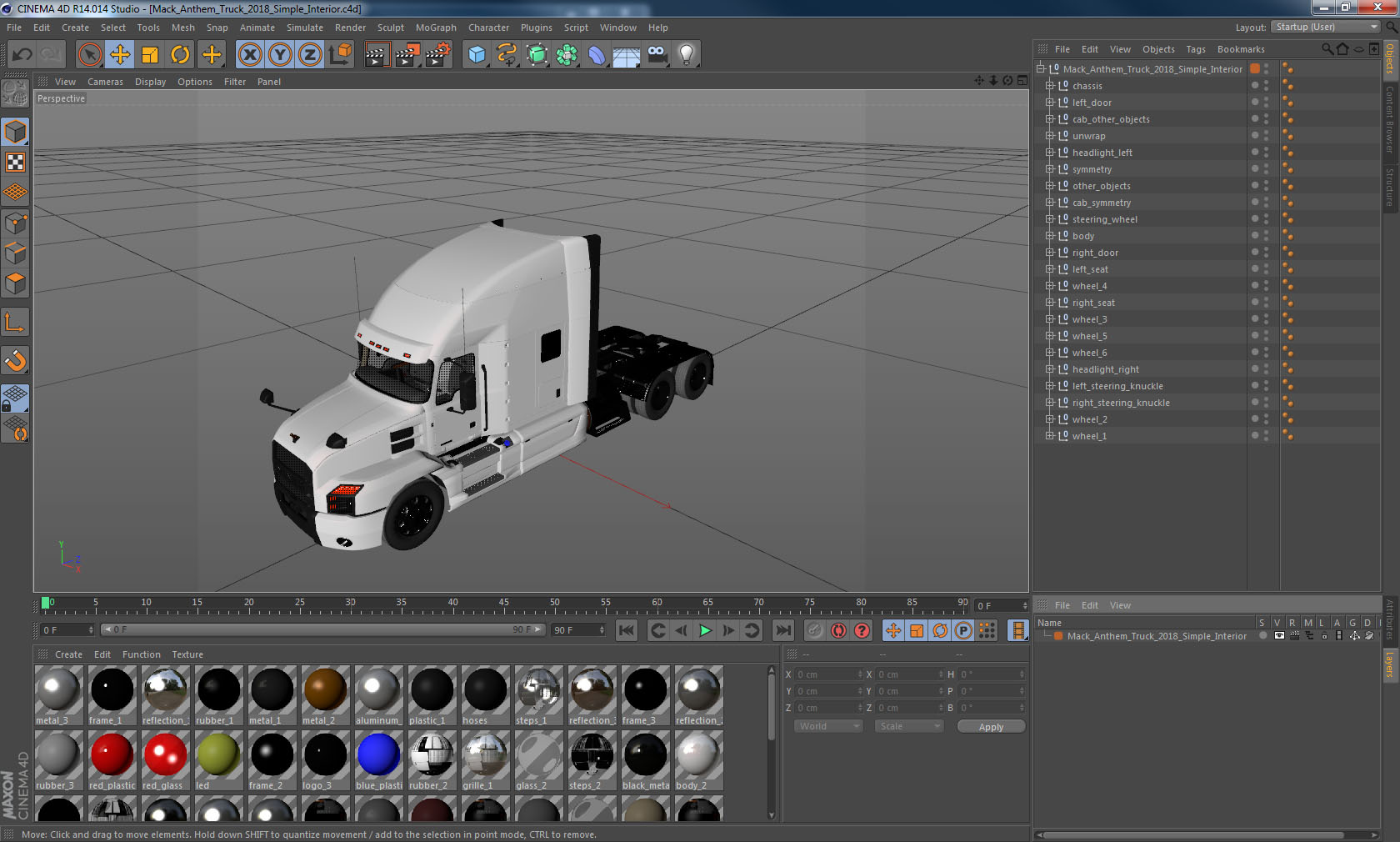The height and width of the screenshot is (842, 1400).
Task: Select the Live Selection tool
Action: click(89, 55)
